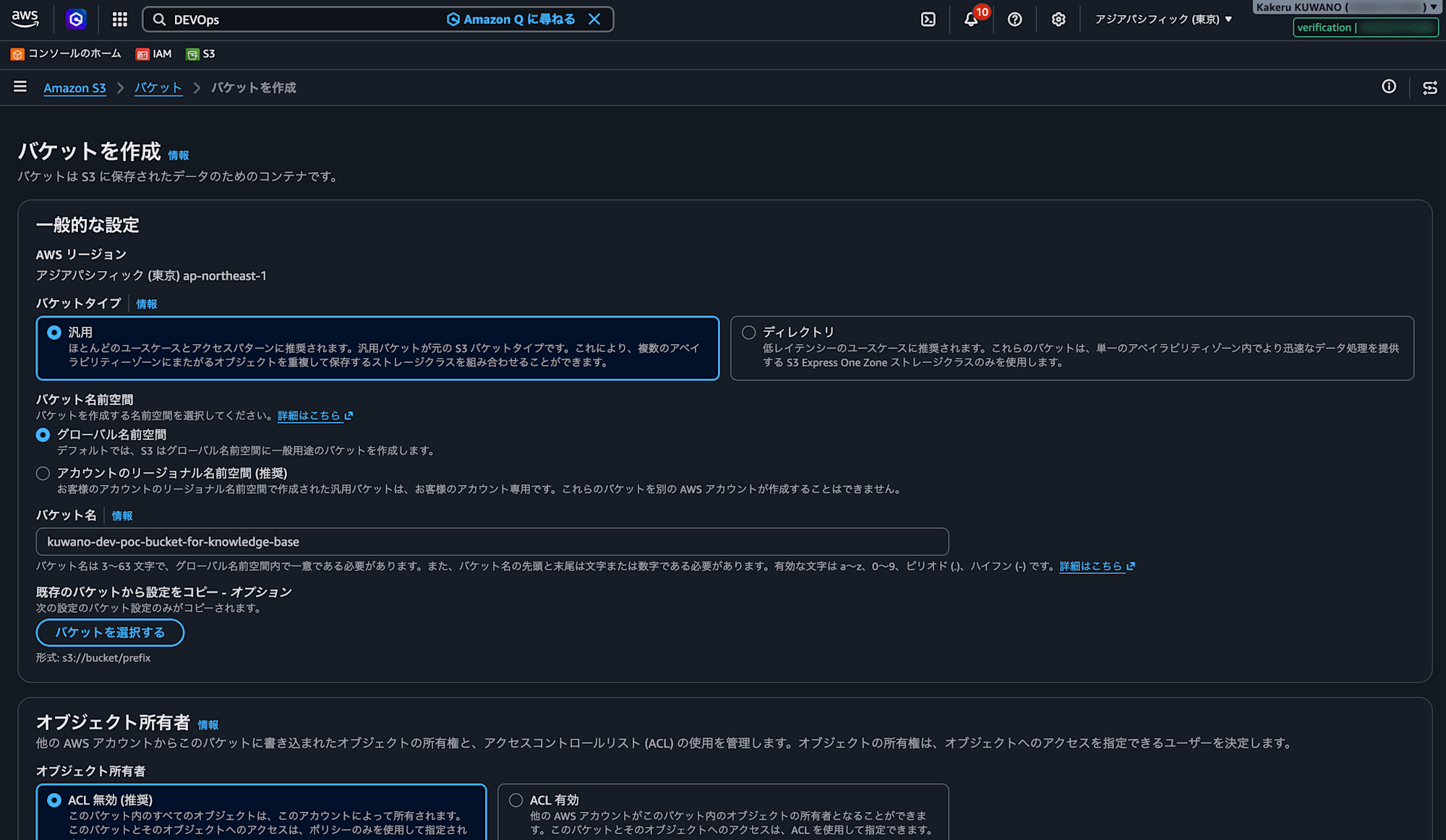Click 情報 link next to オブジェクト所有者 heading
Screen dimensions: 1446x840
pyautogui.click(x=208, y=725)
